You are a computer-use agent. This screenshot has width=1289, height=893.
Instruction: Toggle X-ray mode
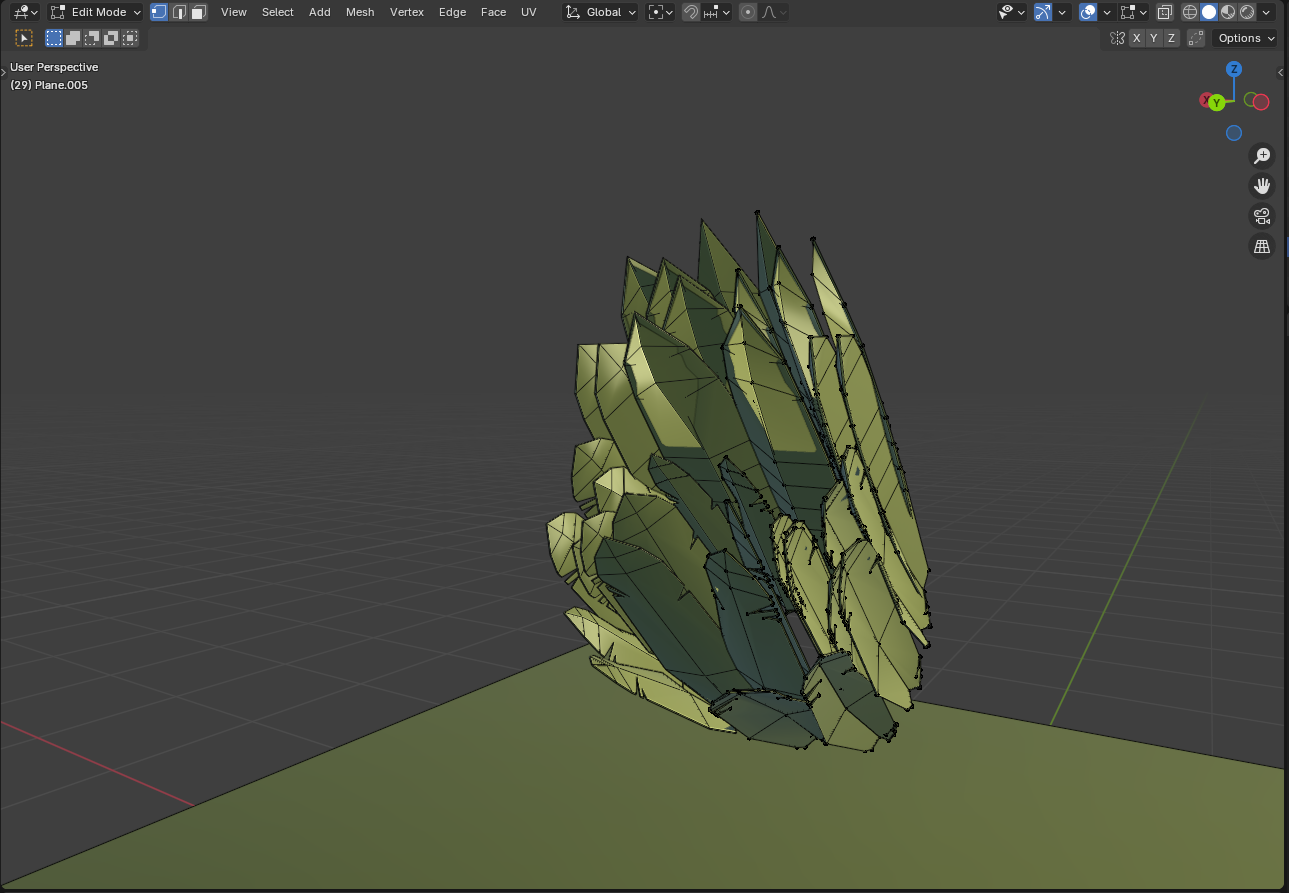click(1165, 12)
